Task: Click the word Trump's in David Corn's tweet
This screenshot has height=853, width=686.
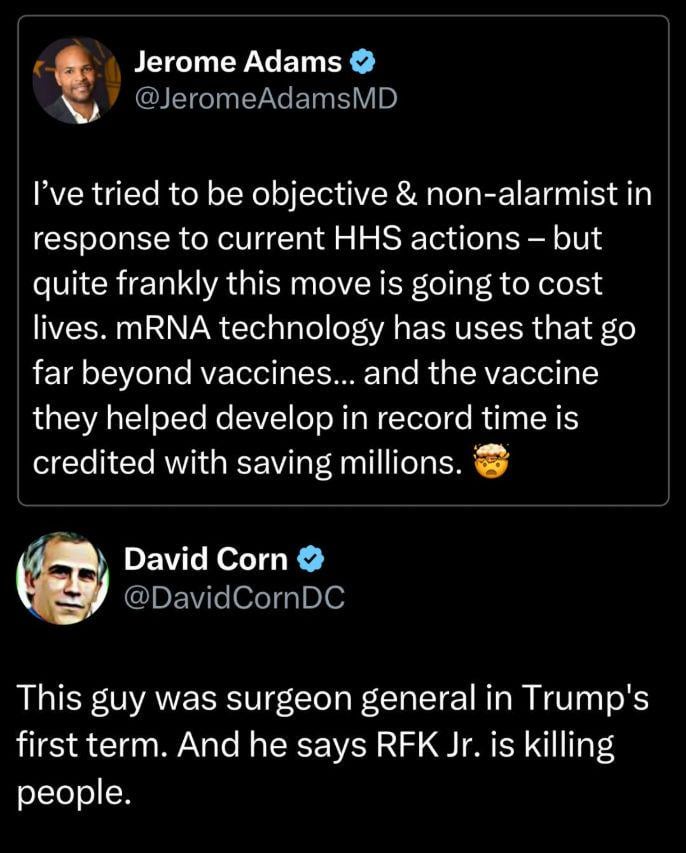Action: [x=585, y=699]
